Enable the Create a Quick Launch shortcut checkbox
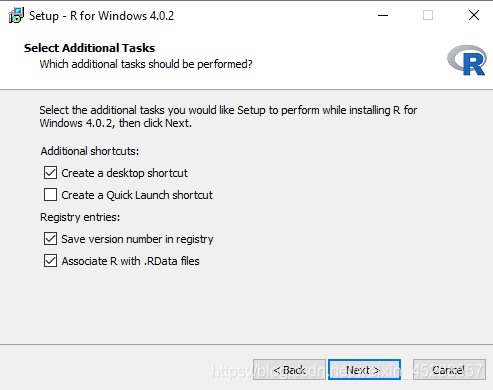Screen dimensions: 493x390 pyautogui.click(x=50, y=195)
